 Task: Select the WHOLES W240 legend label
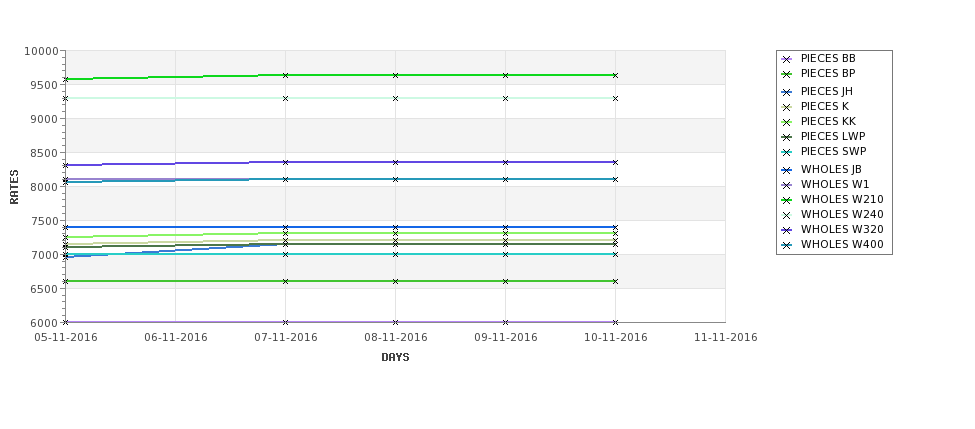[x=842, y=214]
